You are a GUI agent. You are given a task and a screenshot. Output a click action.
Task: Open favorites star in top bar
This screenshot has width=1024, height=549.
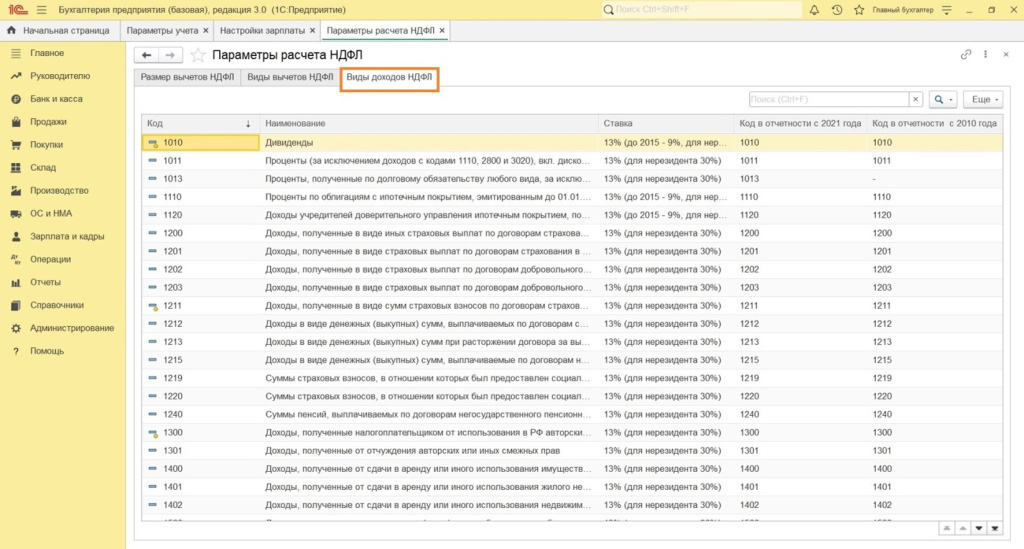(x=858, y=10)
